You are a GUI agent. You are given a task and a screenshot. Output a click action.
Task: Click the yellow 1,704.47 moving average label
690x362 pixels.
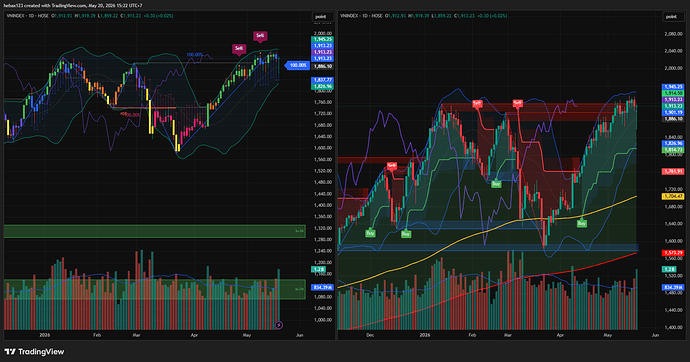click(x=673, y=196)
